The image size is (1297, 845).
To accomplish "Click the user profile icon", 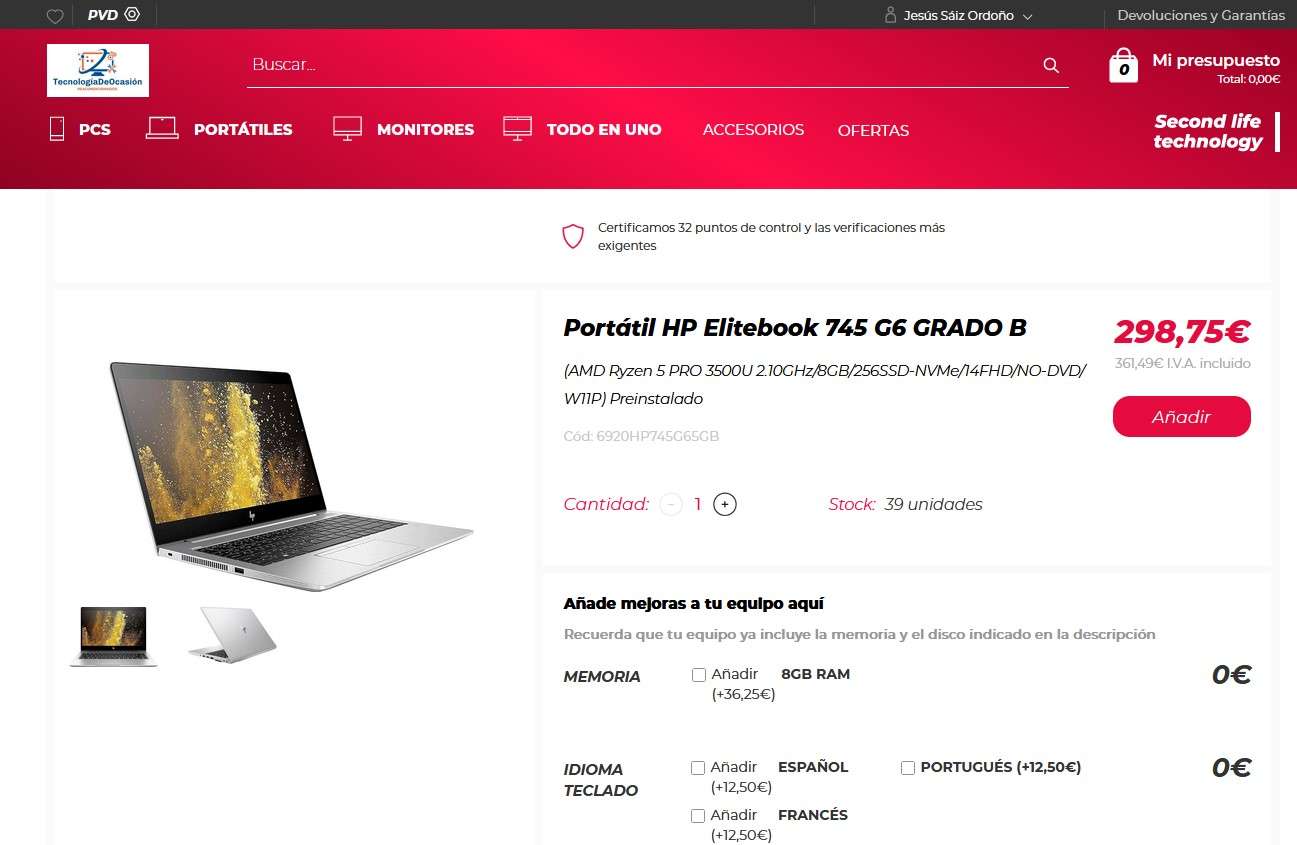I will pyautogui.click(x=890, y=15).
